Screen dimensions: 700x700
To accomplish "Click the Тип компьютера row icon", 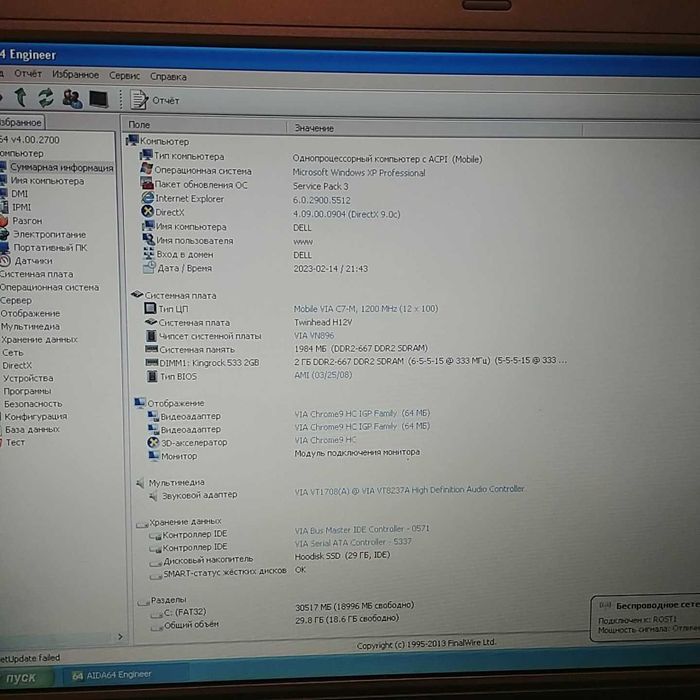I will 146,155.
